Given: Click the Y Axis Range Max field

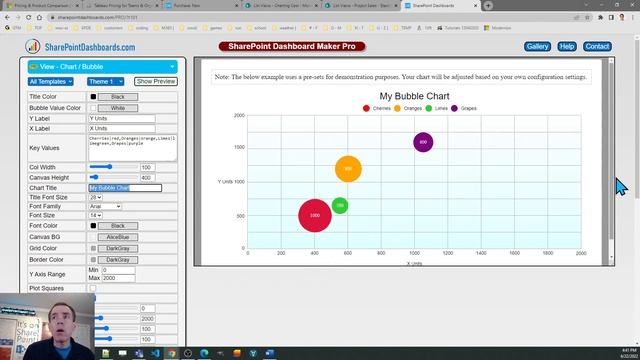Looking at the screenshot, I should (x=118, y=278).
